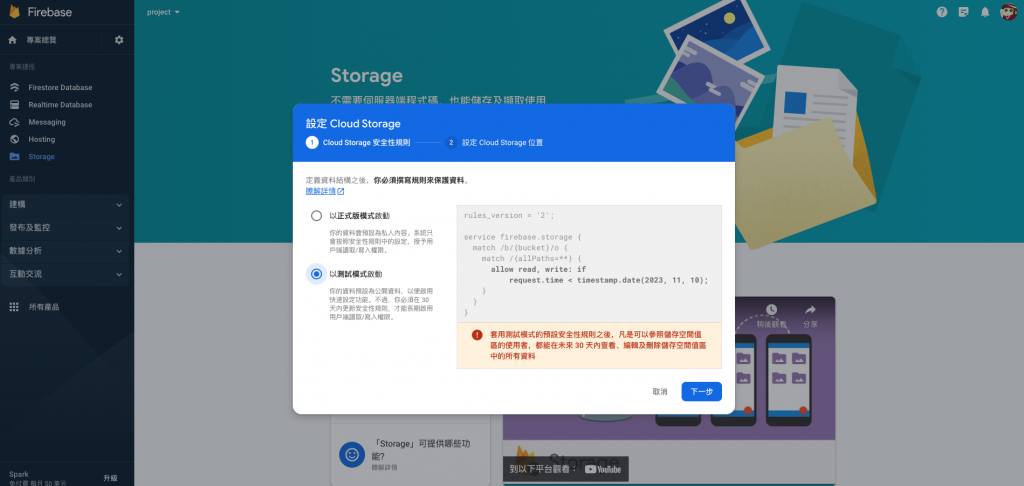
Task: Click the Messaging cloud icon
Action: coord(14,122)
